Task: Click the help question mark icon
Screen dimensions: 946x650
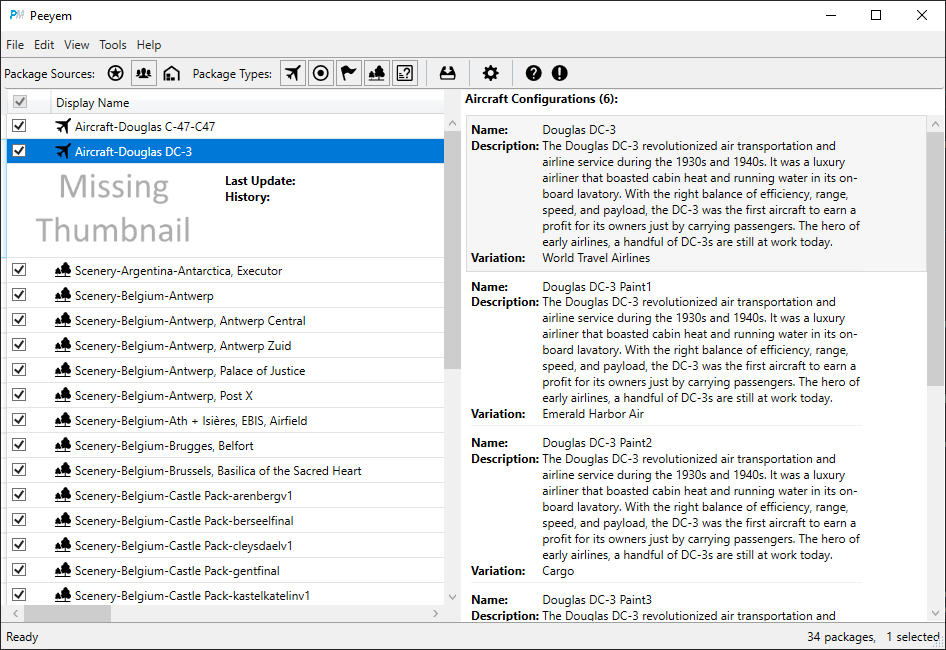Action: (x=533, y=73)
